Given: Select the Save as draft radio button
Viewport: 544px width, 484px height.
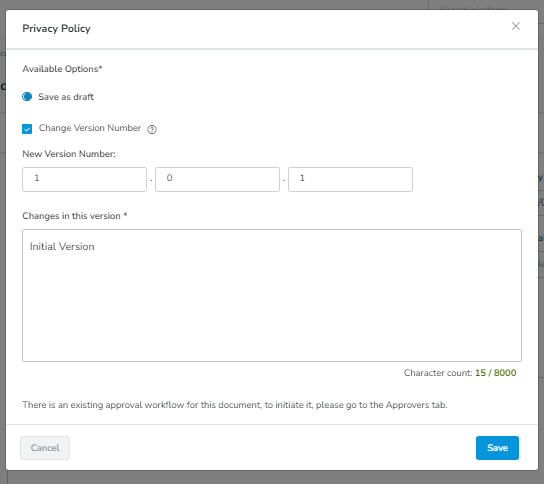Looking at the screenshot, I should [x=27, y=96].
